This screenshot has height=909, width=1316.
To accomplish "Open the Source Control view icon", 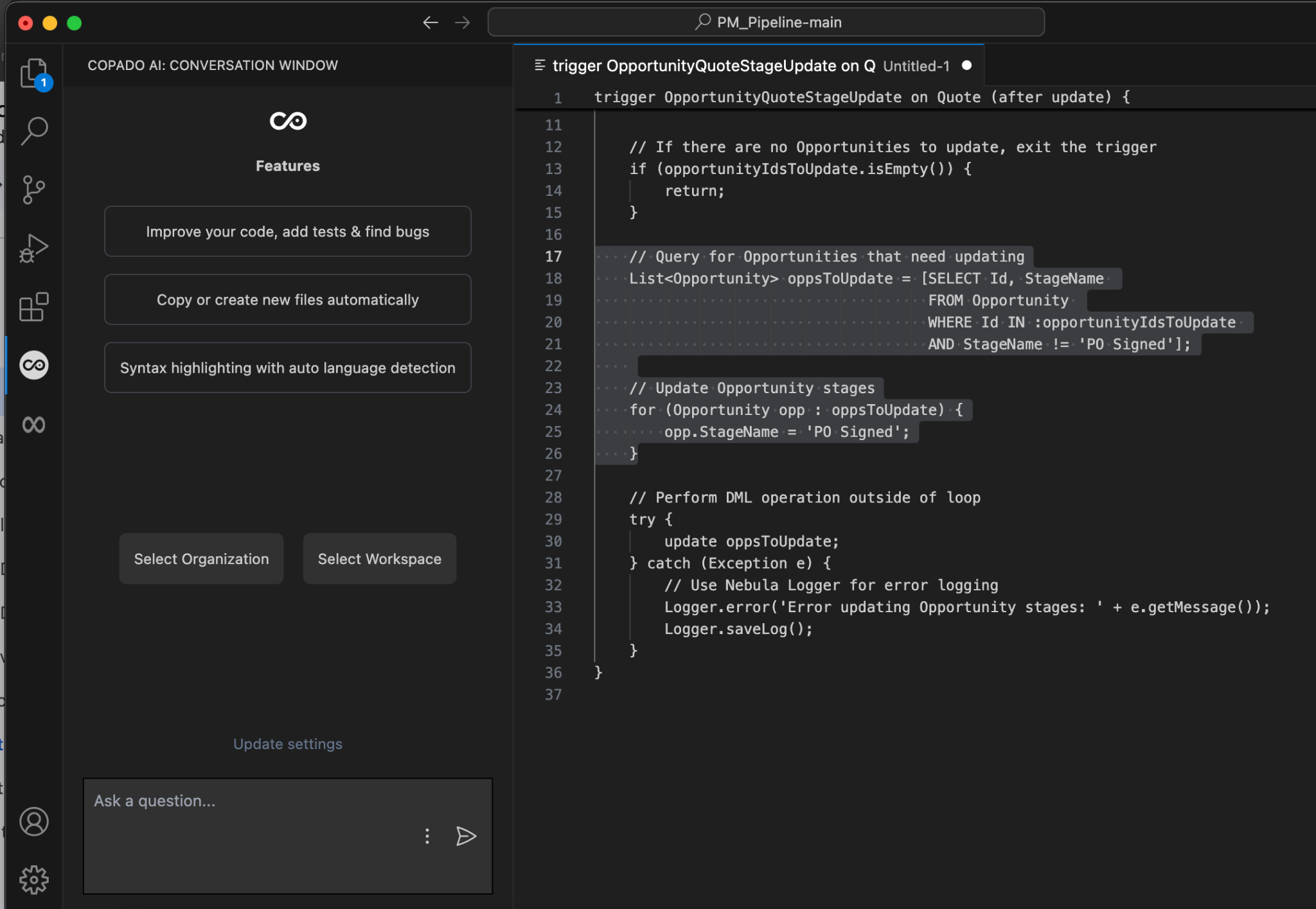I will [34, 190].
